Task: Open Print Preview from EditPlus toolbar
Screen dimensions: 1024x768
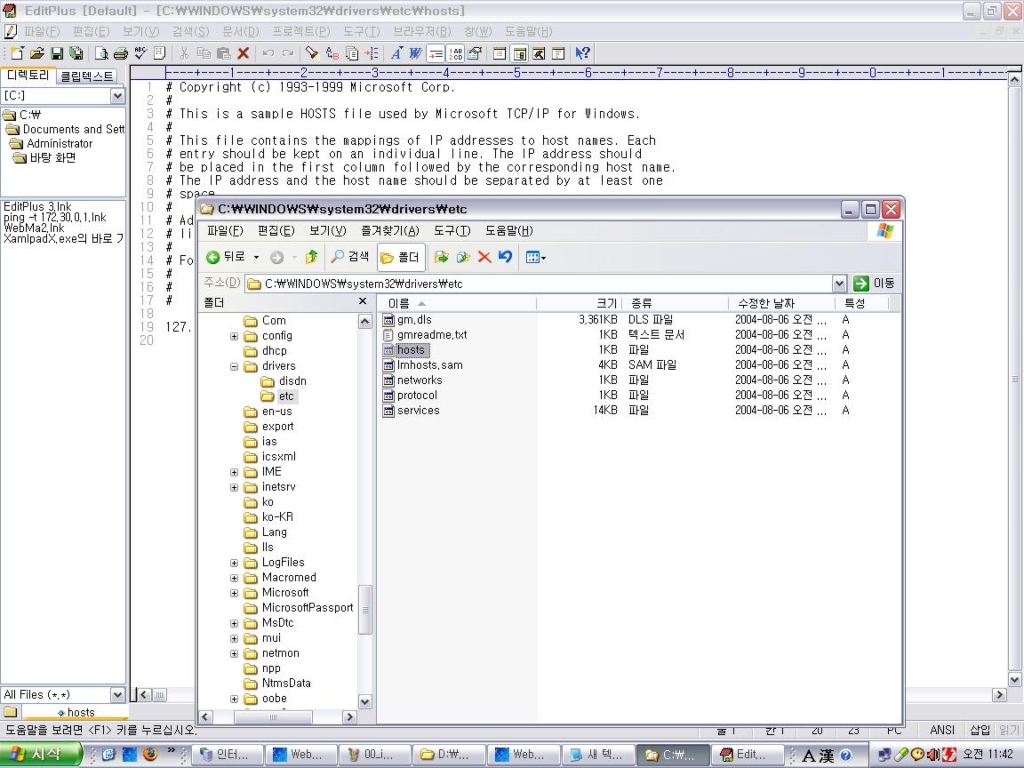Action: pyautogui.click(x=101, y=54)
